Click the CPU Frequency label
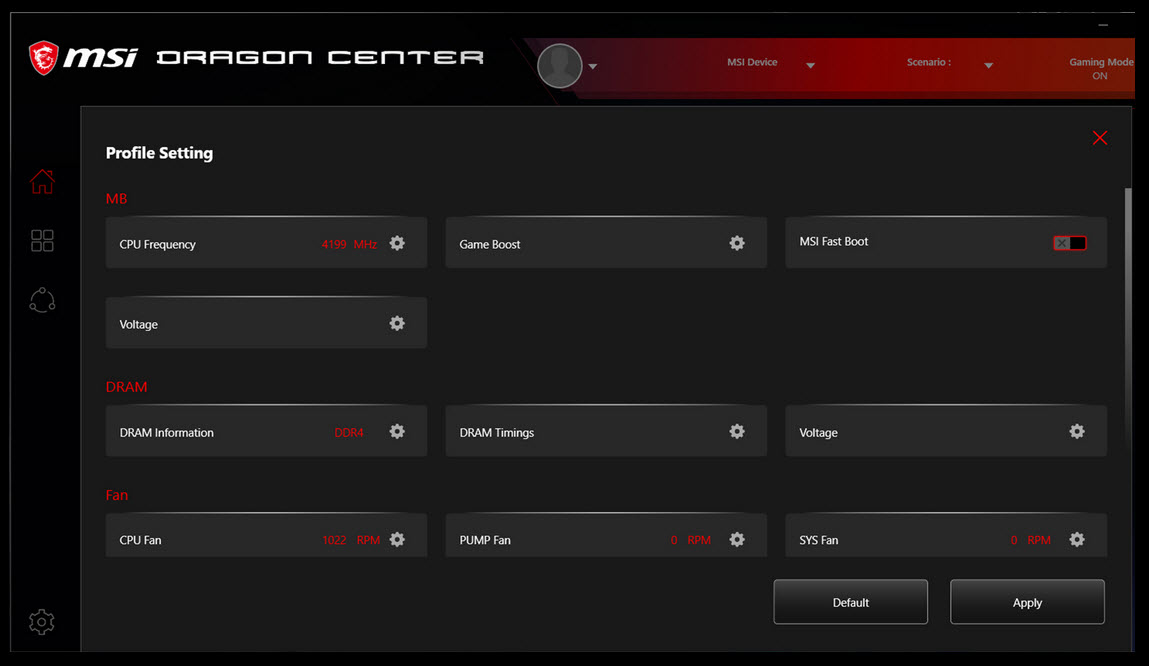 point(158,245)
